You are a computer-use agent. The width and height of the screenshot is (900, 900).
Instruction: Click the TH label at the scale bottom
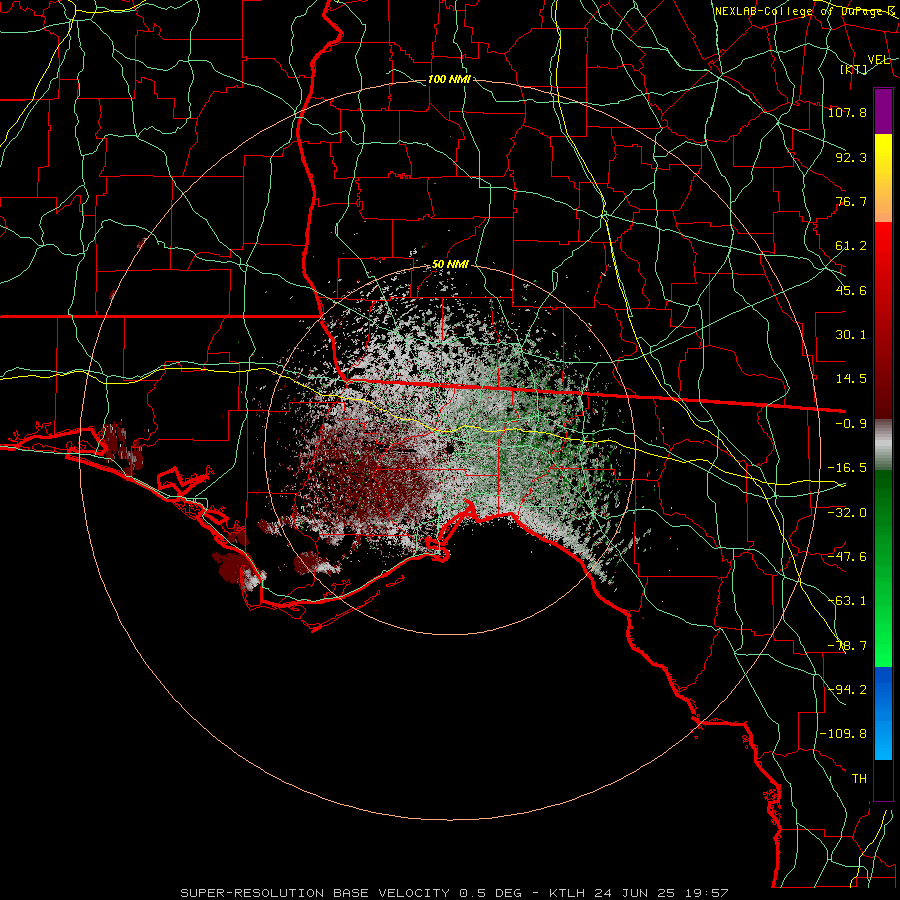tap(859, 778)
